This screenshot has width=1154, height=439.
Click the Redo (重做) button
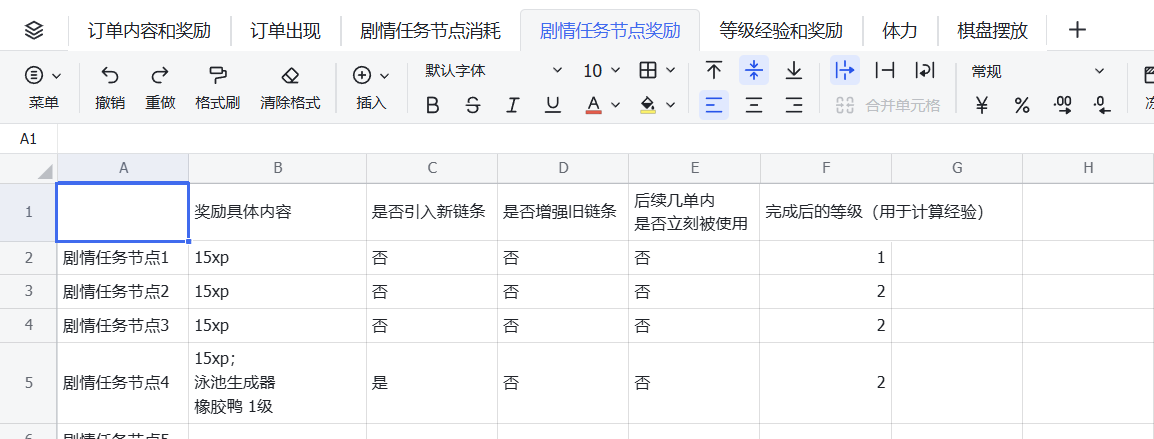[x=160, y=88]
